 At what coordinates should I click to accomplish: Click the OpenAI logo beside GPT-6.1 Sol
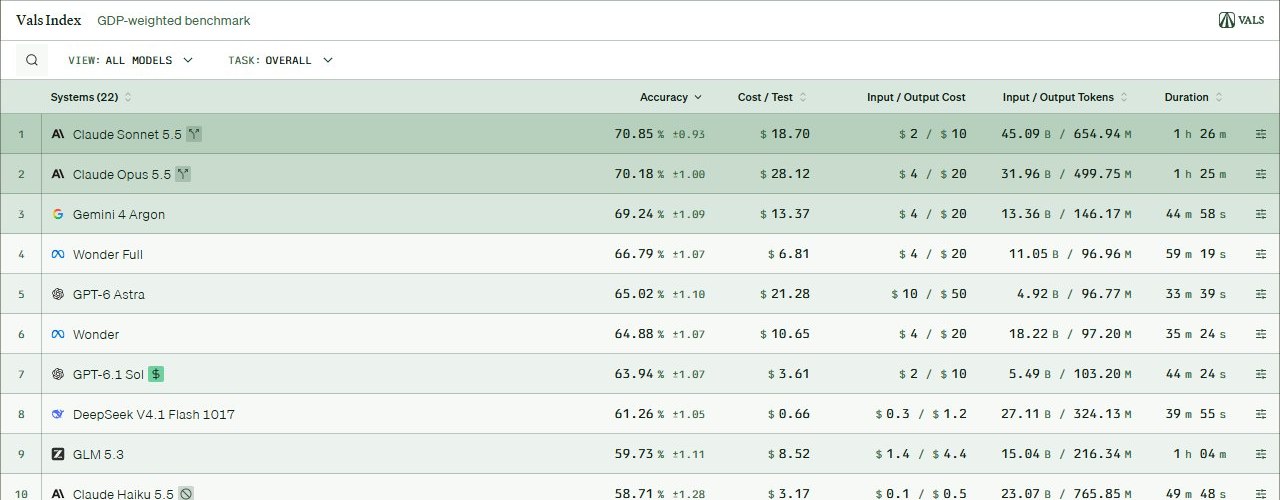[58, 374]
